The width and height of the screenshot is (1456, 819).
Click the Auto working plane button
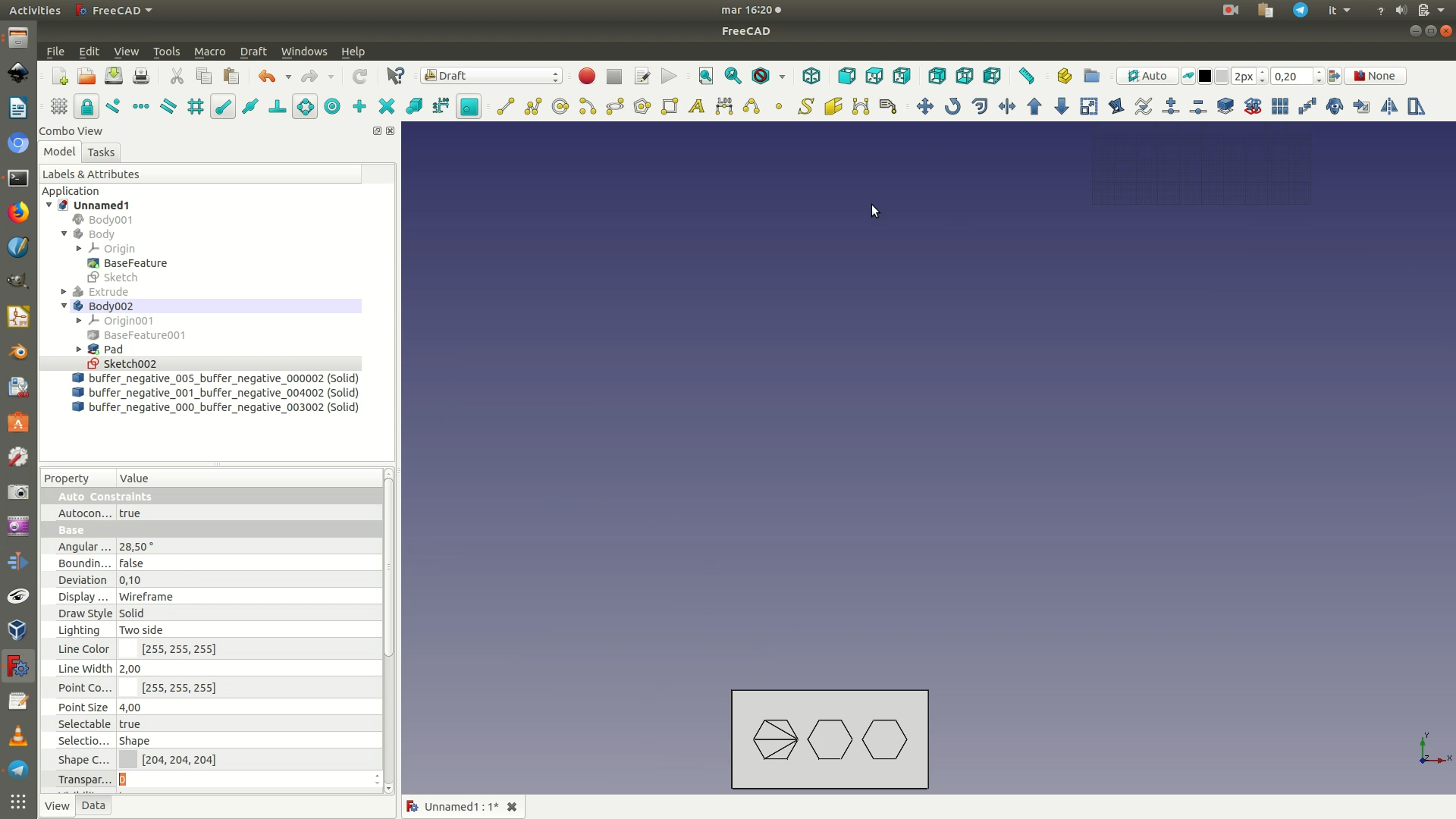(1147, 76)
